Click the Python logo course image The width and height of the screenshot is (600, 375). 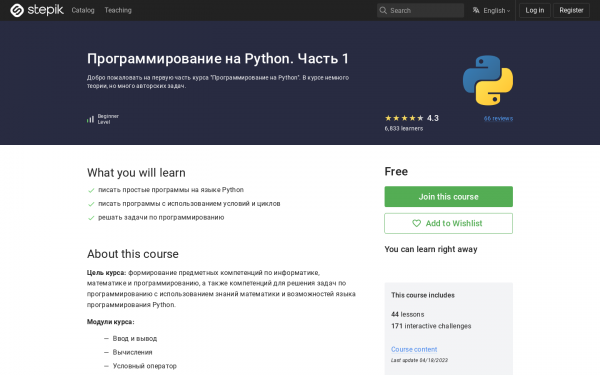[x=488, y=80]
